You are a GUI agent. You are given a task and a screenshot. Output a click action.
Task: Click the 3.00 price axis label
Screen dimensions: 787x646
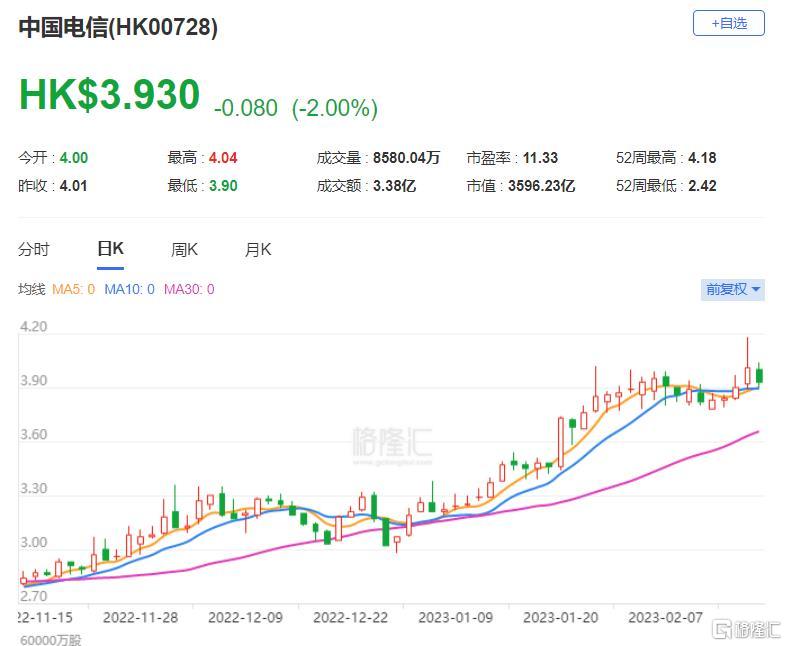[34, 543]
